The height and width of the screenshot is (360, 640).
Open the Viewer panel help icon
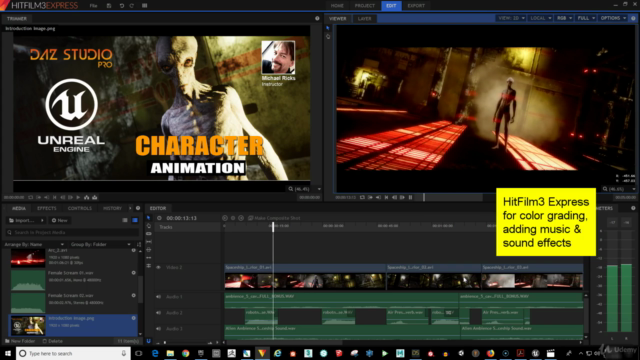click(x=633, y=18)
